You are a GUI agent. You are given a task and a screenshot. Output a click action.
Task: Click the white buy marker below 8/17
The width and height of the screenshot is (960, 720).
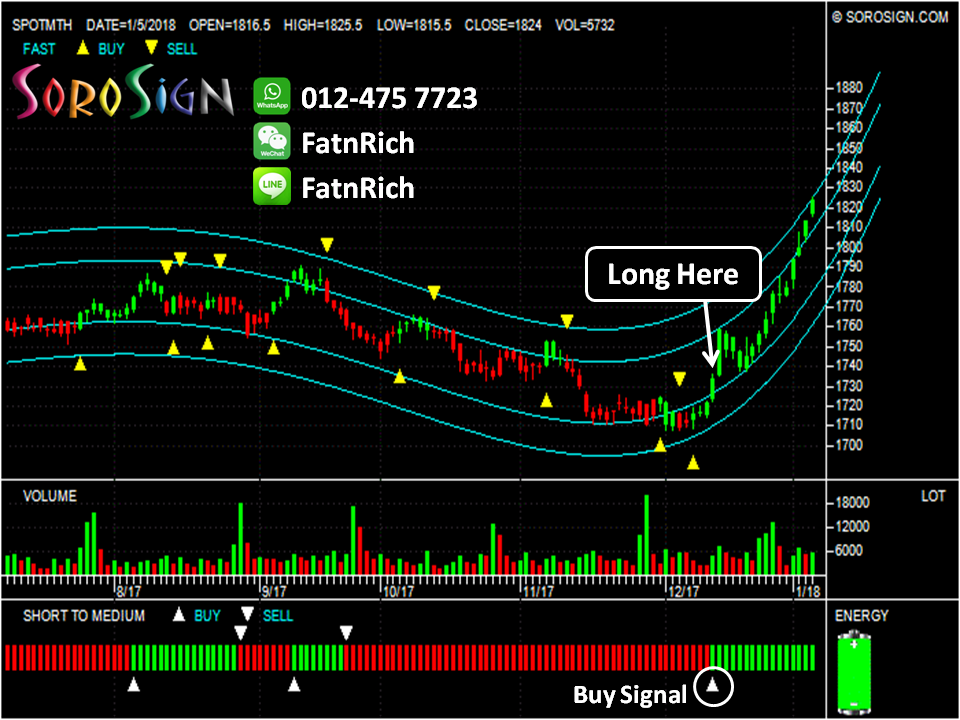(133, 684)
